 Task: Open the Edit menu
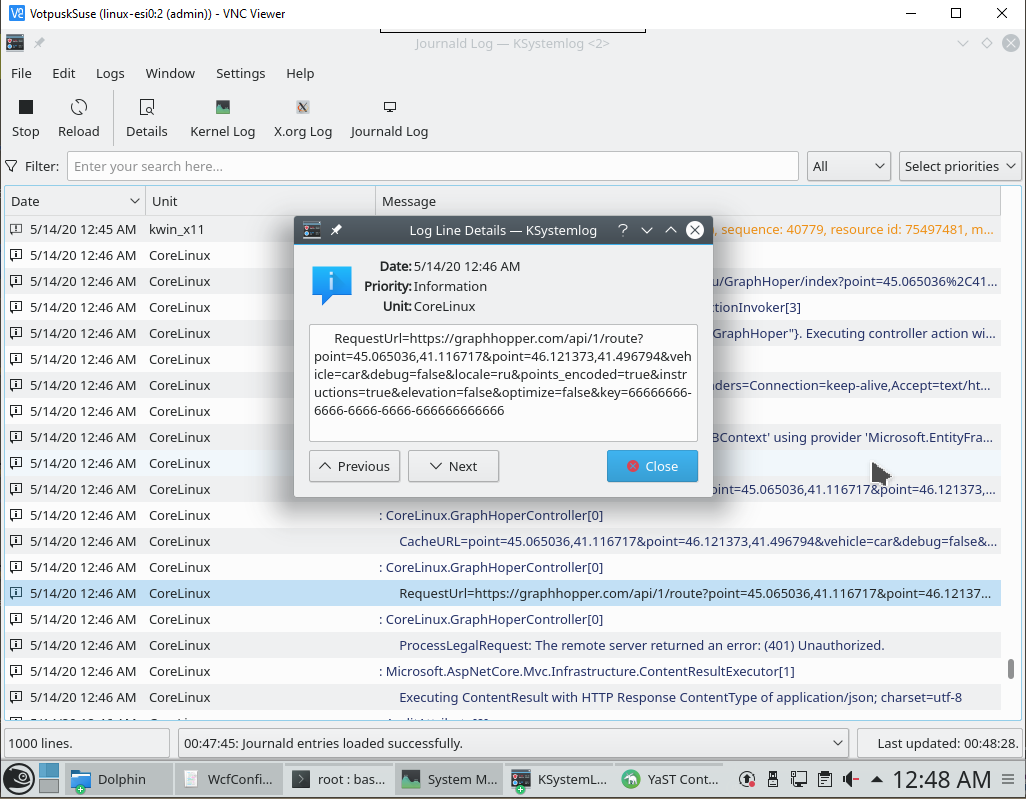(x=63, y=73)
